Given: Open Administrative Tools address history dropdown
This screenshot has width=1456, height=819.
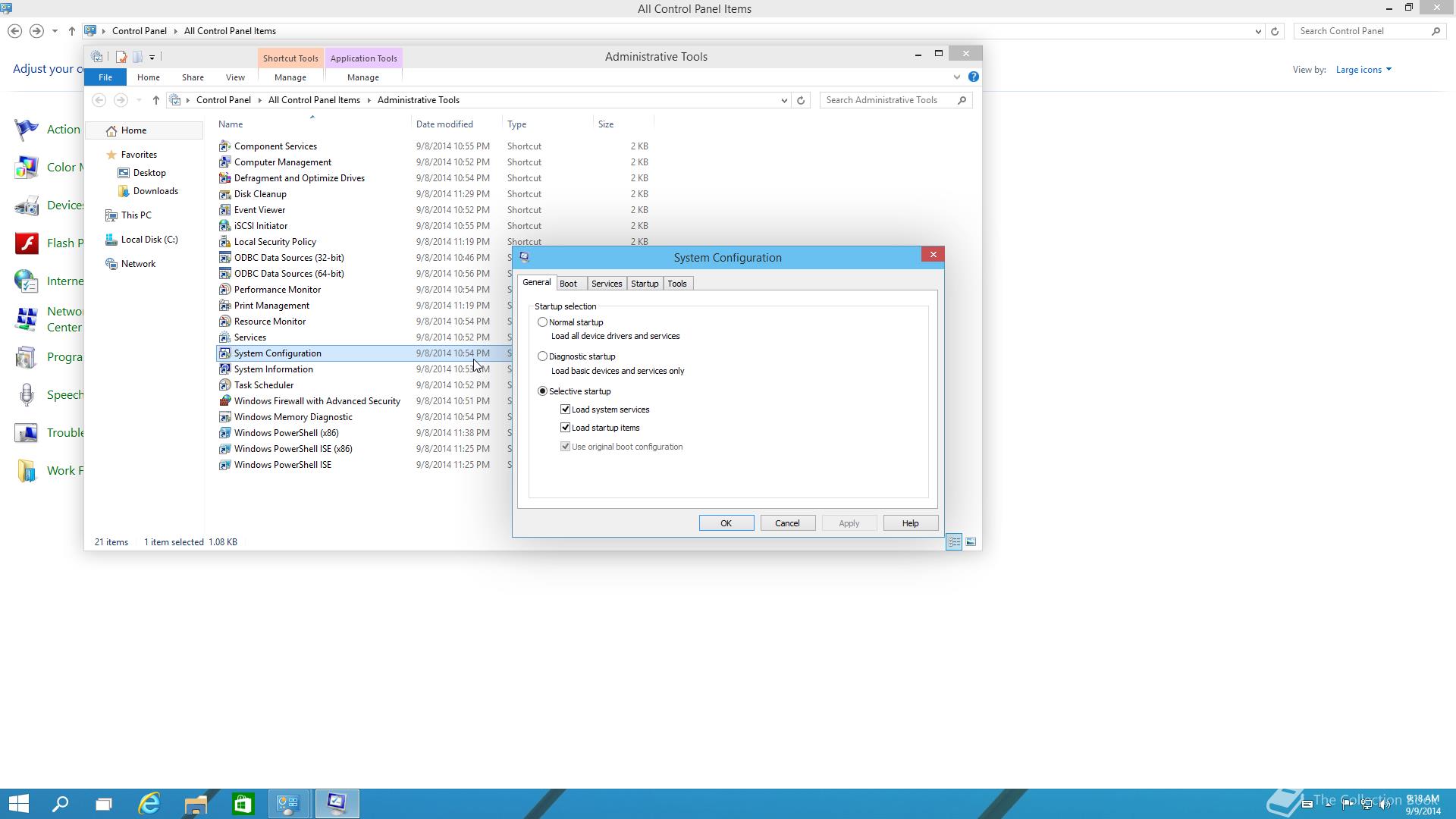Looking at the screenshot, I should pyautogui.click(x=784, y=100).
